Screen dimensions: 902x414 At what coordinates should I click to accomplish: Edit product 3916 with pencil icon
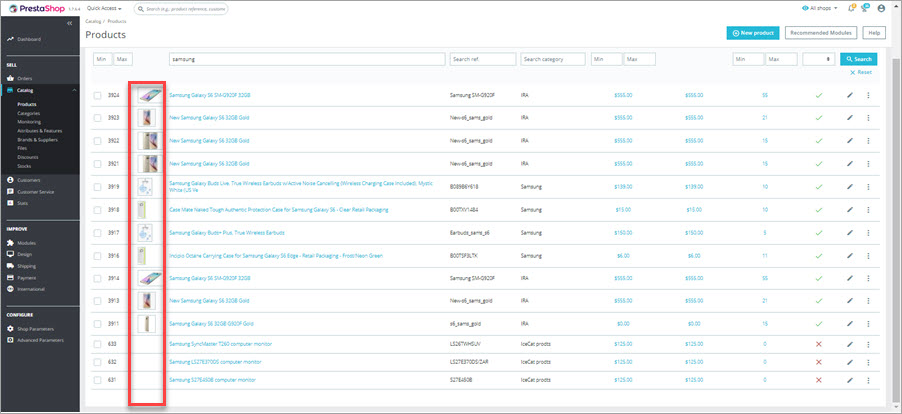(850, 256)
